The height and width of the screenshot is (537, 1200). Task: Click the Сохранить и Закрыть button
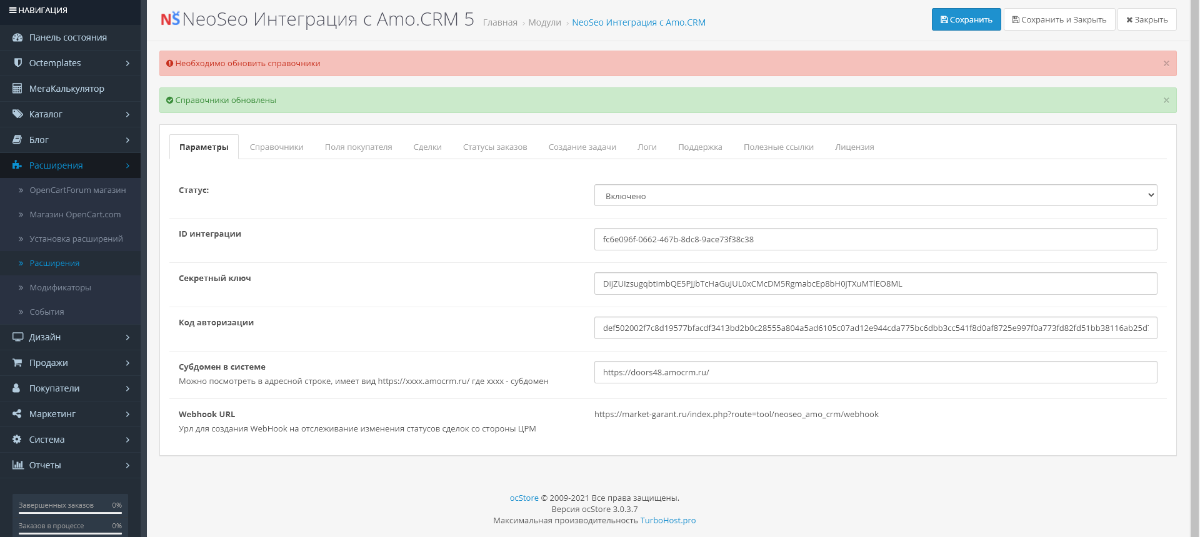click(1058, 19)
